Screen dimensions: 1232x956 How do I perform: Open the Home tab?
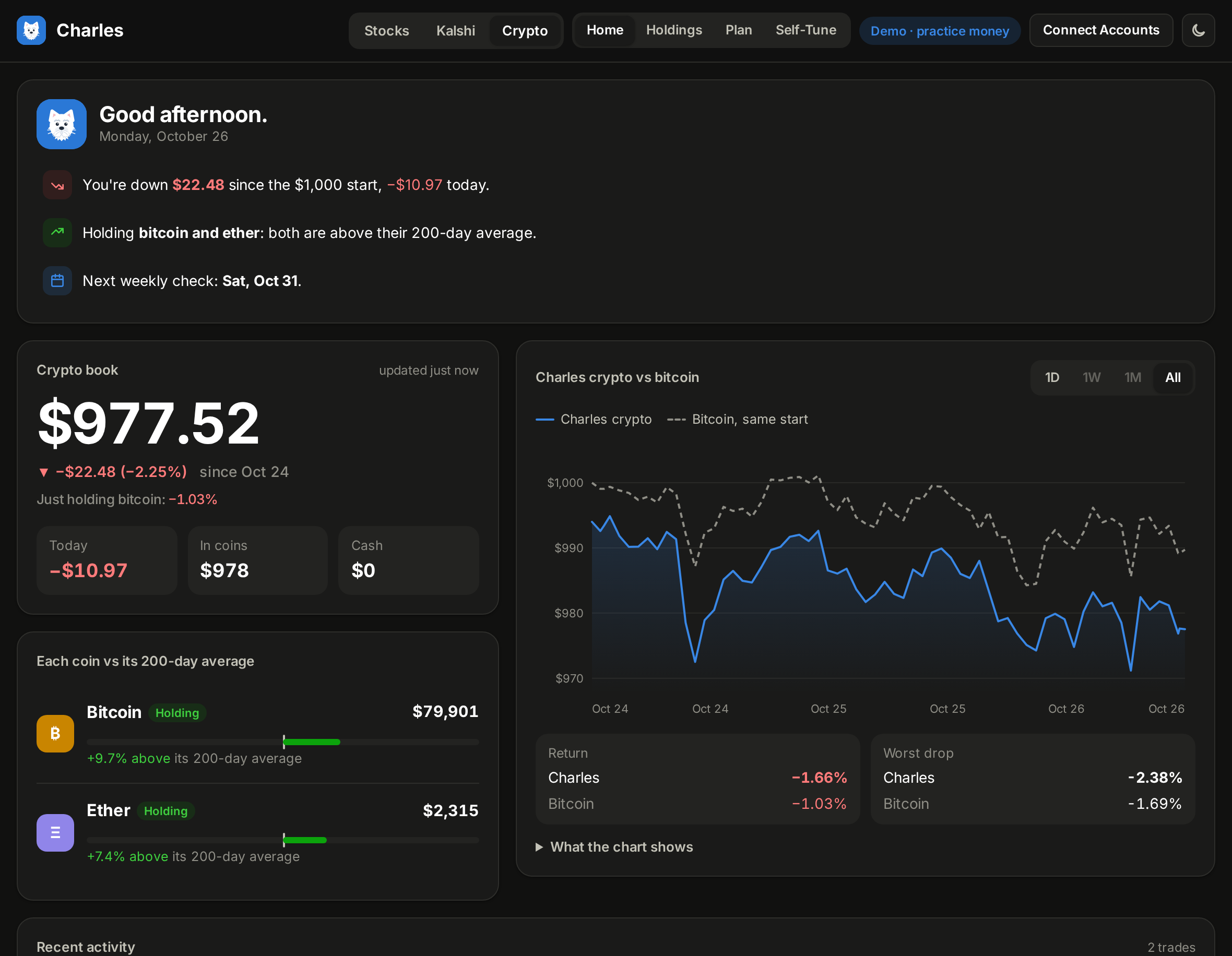coord(605,30)
